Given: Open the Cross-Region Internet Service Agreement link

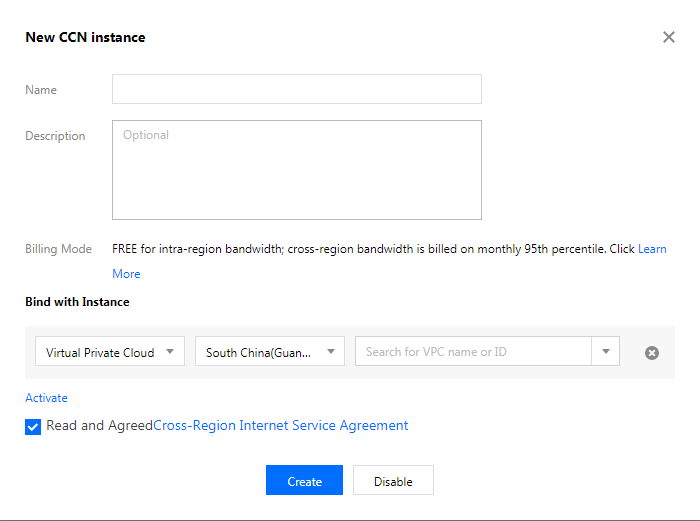Looking at the screenshot, I should [x=280, y=425].
